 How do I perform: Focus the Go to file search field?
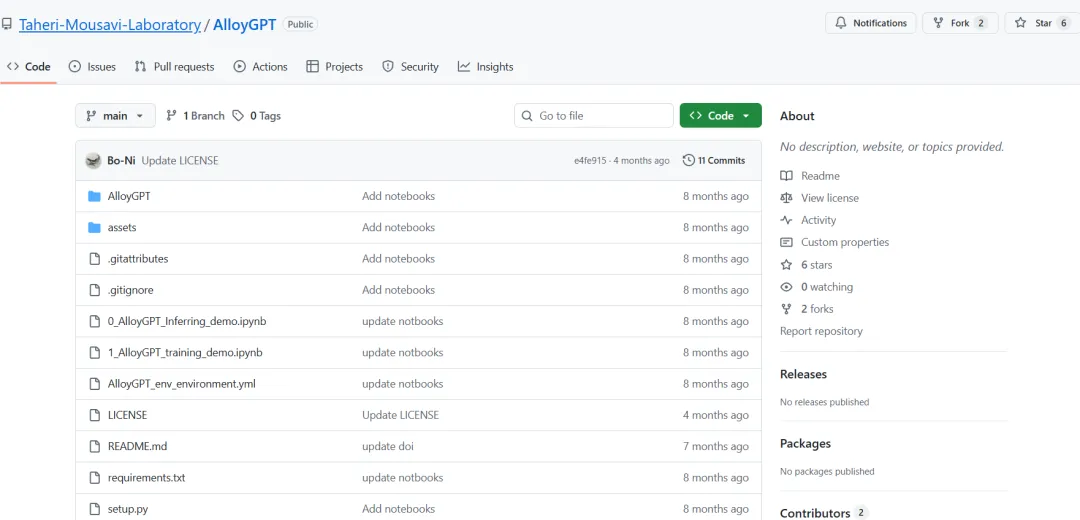(594, 116)
